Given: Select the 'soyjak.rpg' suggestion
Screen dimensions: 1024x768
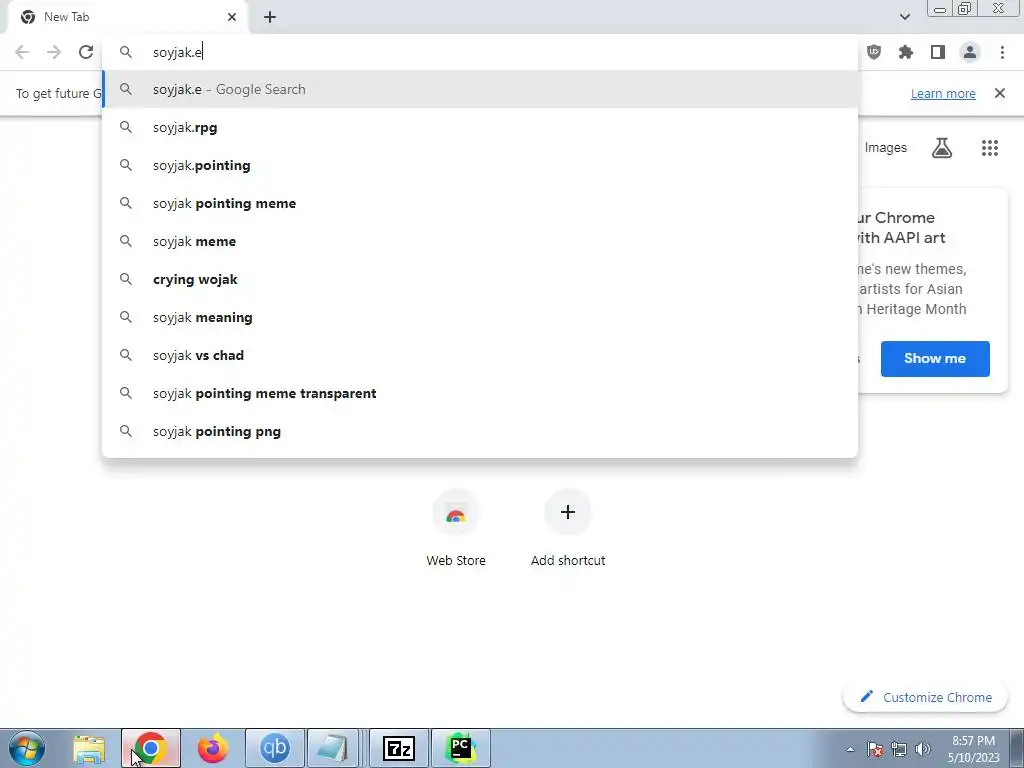Looking at the screenshot, I should point(480,127).
